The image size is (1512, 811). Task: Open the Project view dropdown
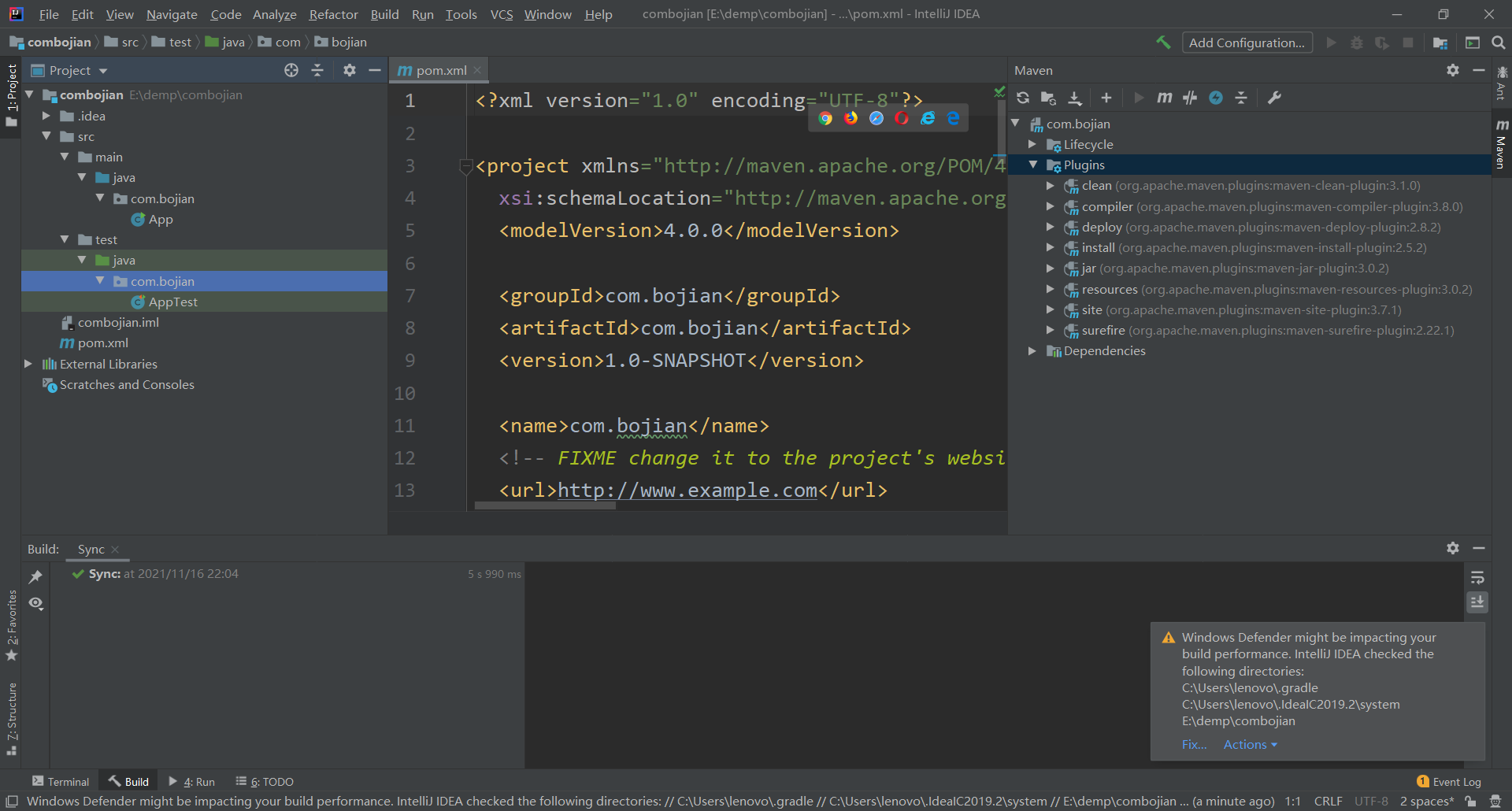pyautogui.click(x=103, y=71)
